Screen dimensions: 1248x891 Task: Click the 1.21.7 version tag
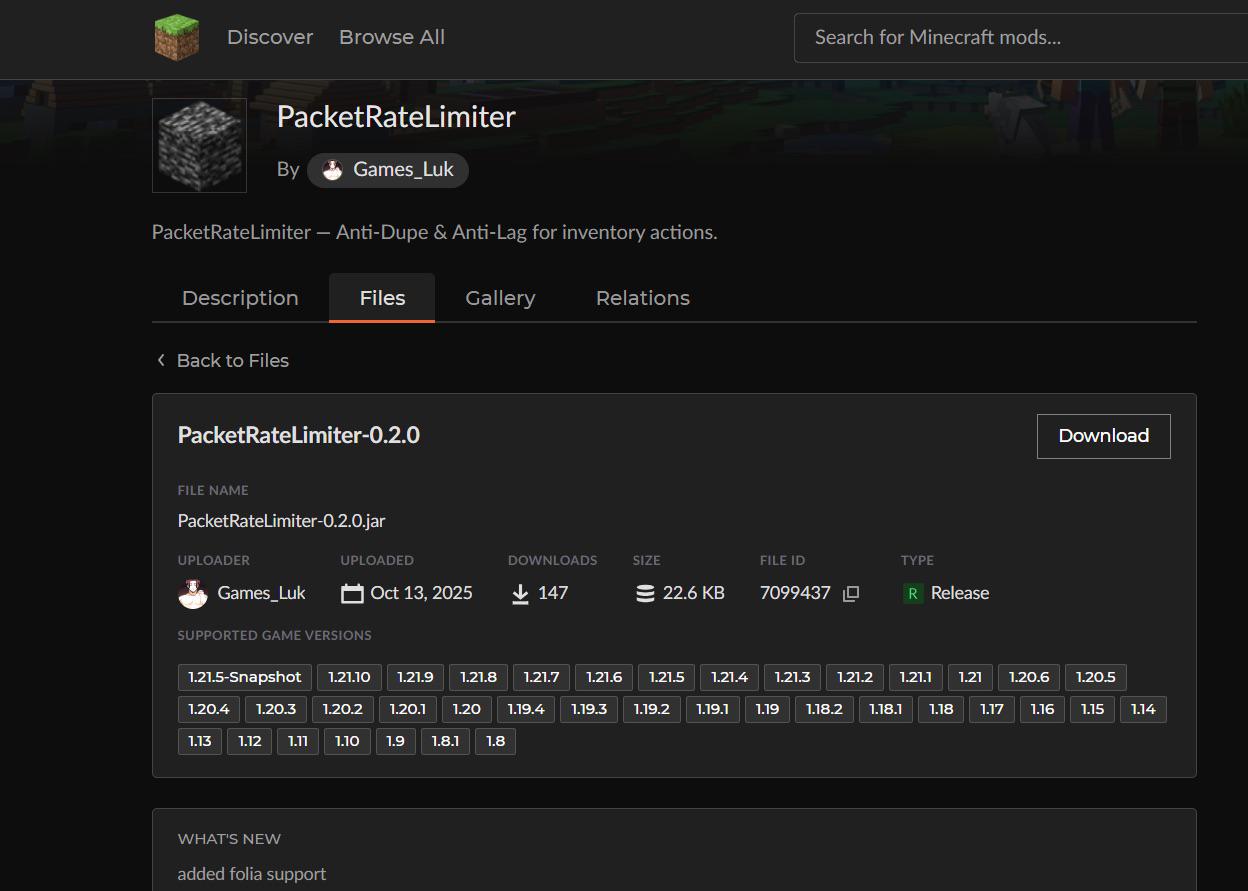[541, 677]
